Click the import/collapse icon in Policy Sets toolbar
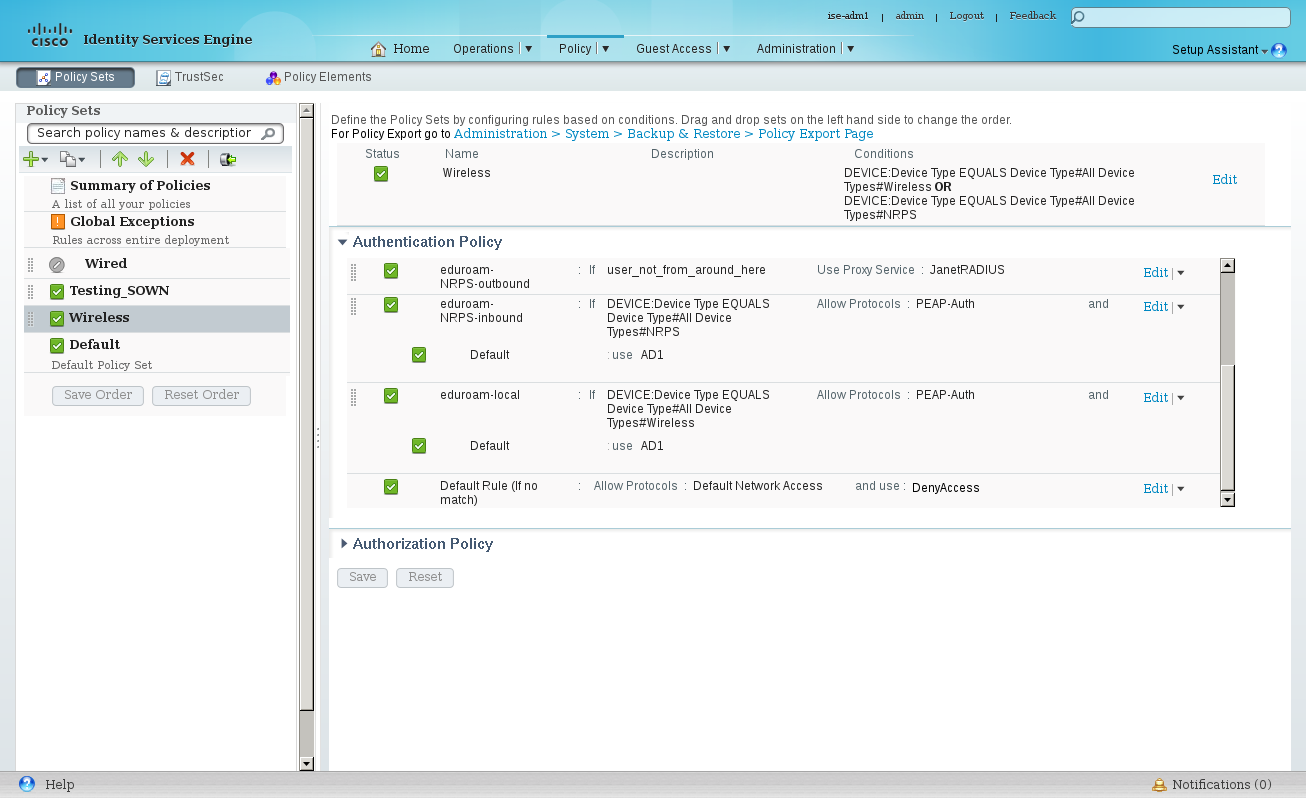1306x798 pixels. pyautogui.click(x=228, y=159)
